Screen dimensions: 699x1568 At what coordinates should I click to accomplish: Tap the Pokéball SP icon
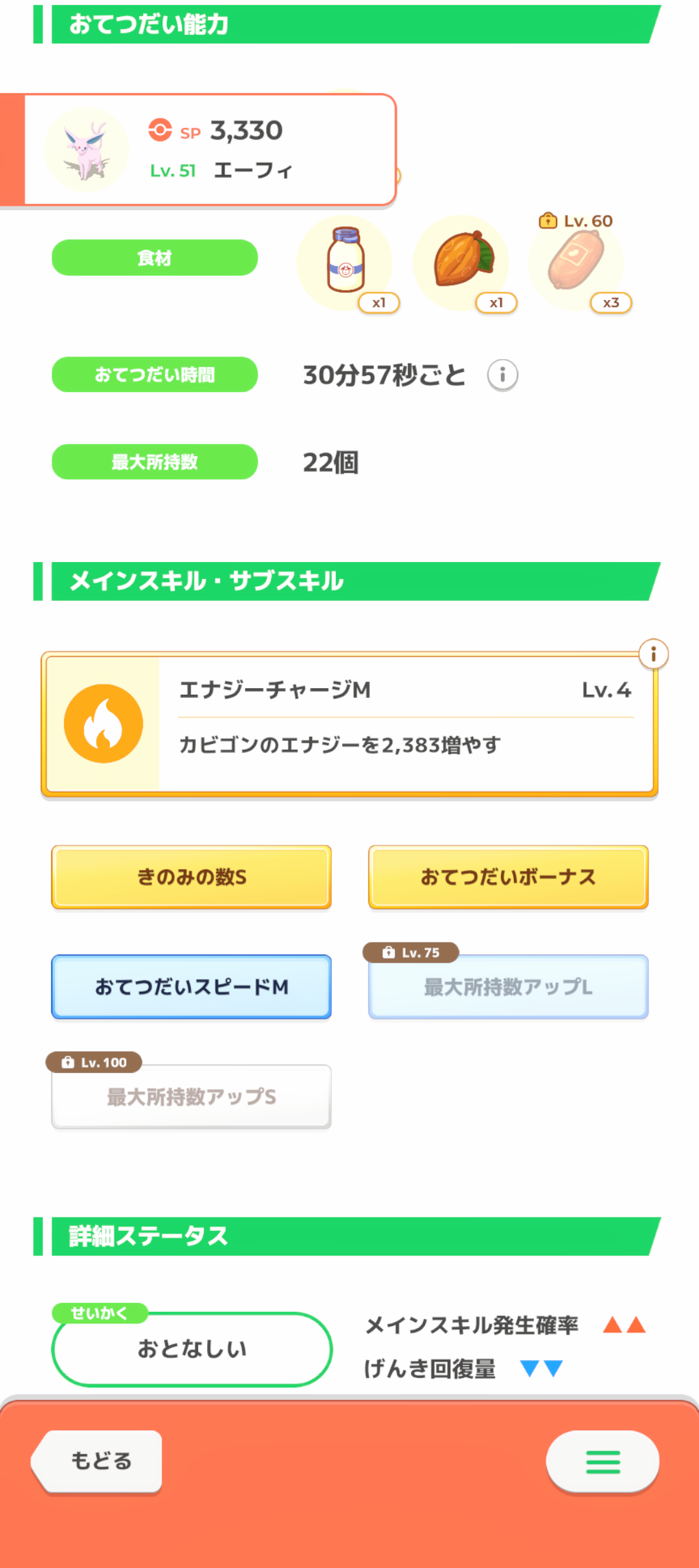pos(160,130)
